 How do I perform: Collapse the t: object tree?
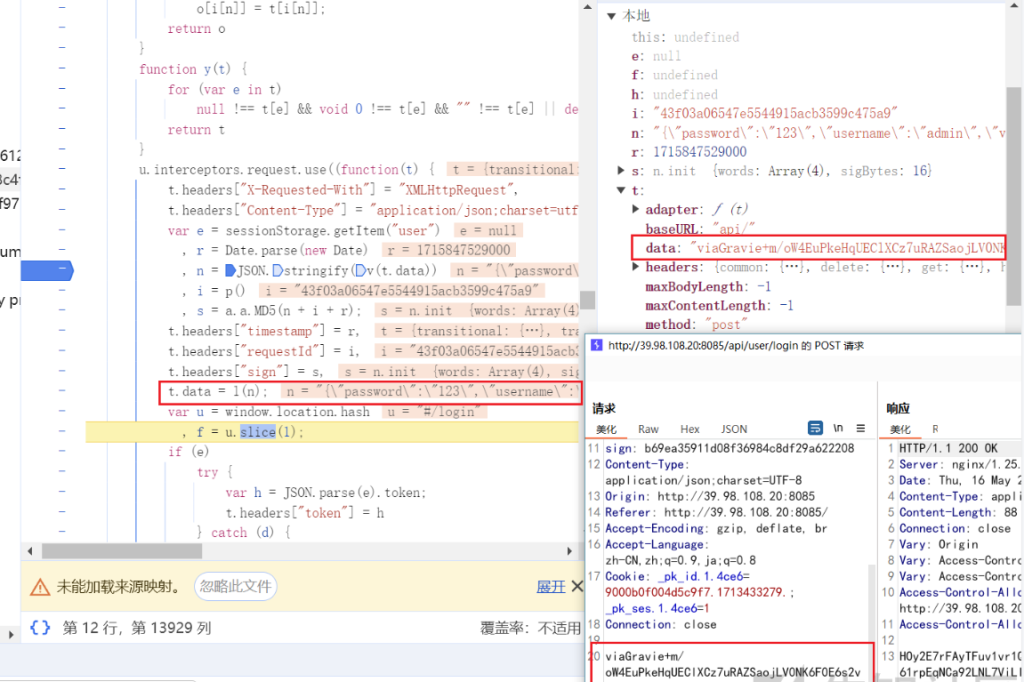(622, 191)
